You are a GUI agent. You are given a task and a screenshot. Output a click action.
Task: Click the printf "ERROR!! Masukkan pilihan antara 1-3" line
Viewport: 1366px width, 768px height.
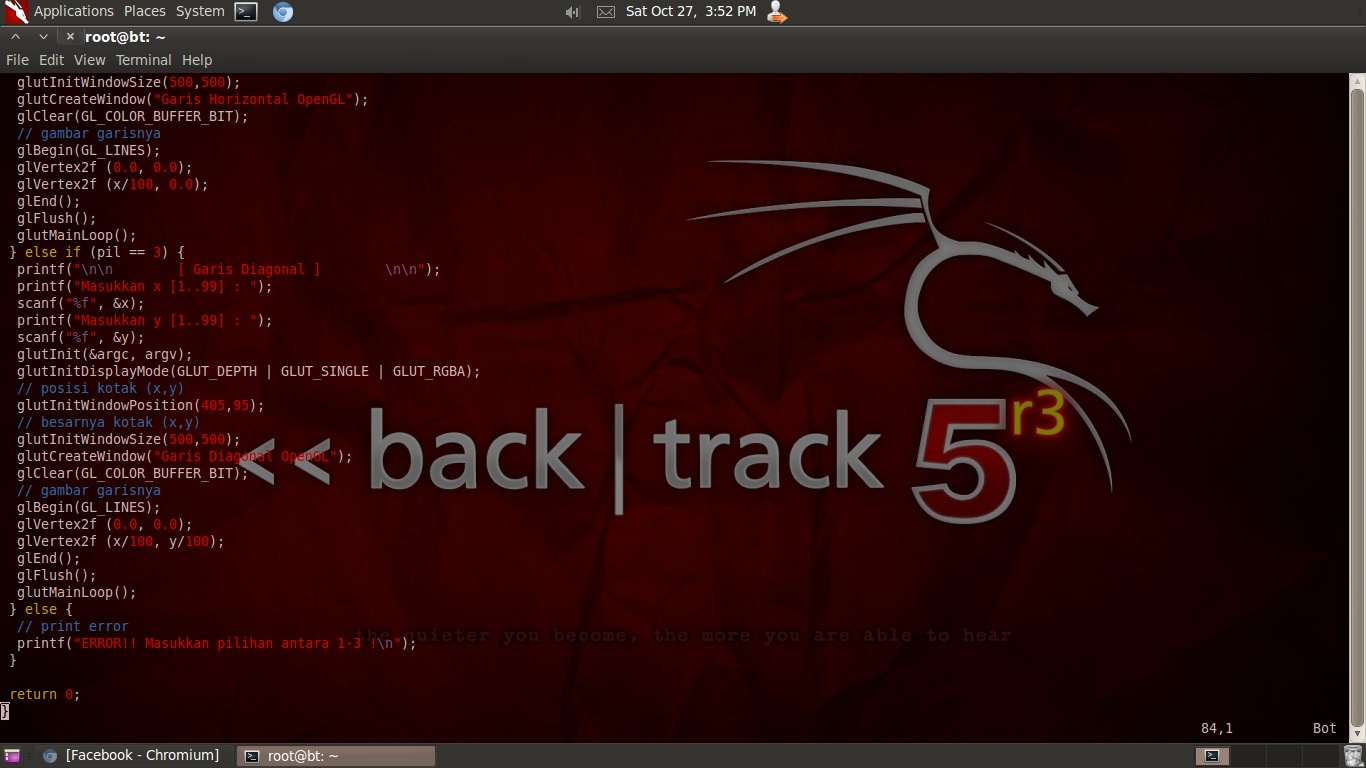pos(217,644)
